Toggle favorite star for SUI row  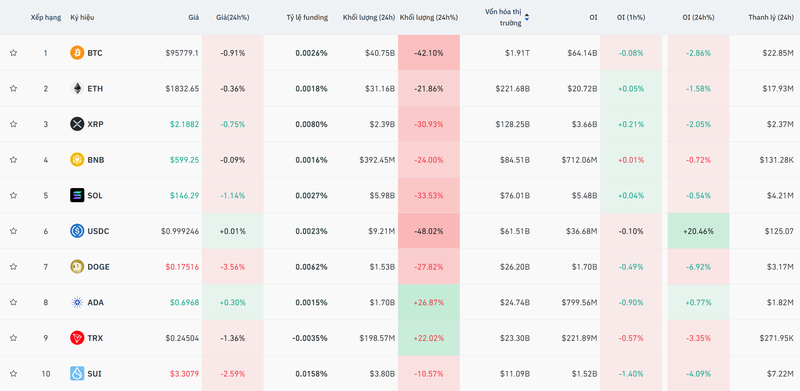pos(13,374)
